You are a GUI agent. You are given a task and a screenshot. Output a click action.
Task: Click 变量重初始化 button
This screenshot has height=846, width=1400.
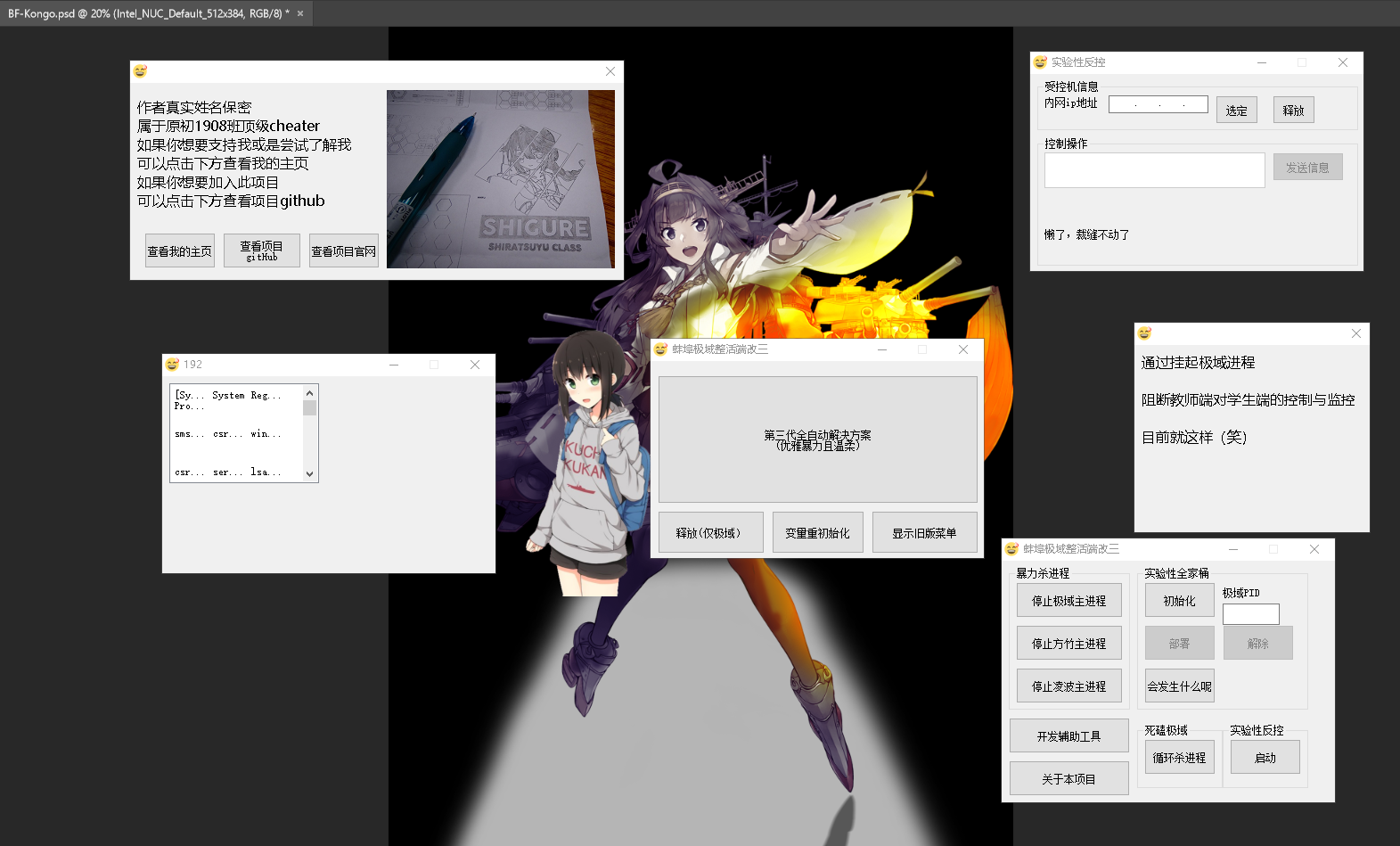pyautogui.click(x=818, y=533)
